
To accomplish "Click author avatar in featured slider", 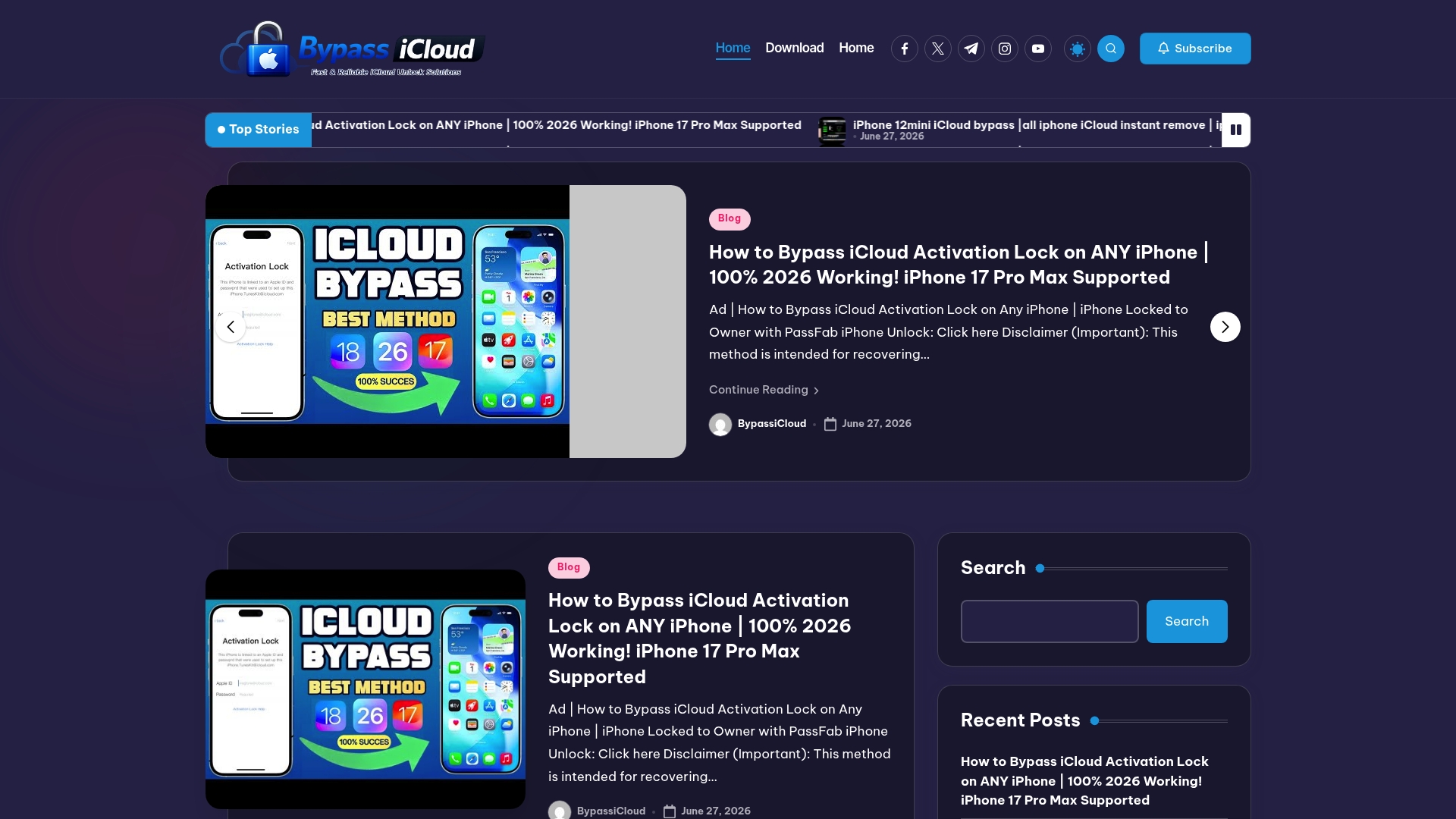I will click(x=720, y=424).
